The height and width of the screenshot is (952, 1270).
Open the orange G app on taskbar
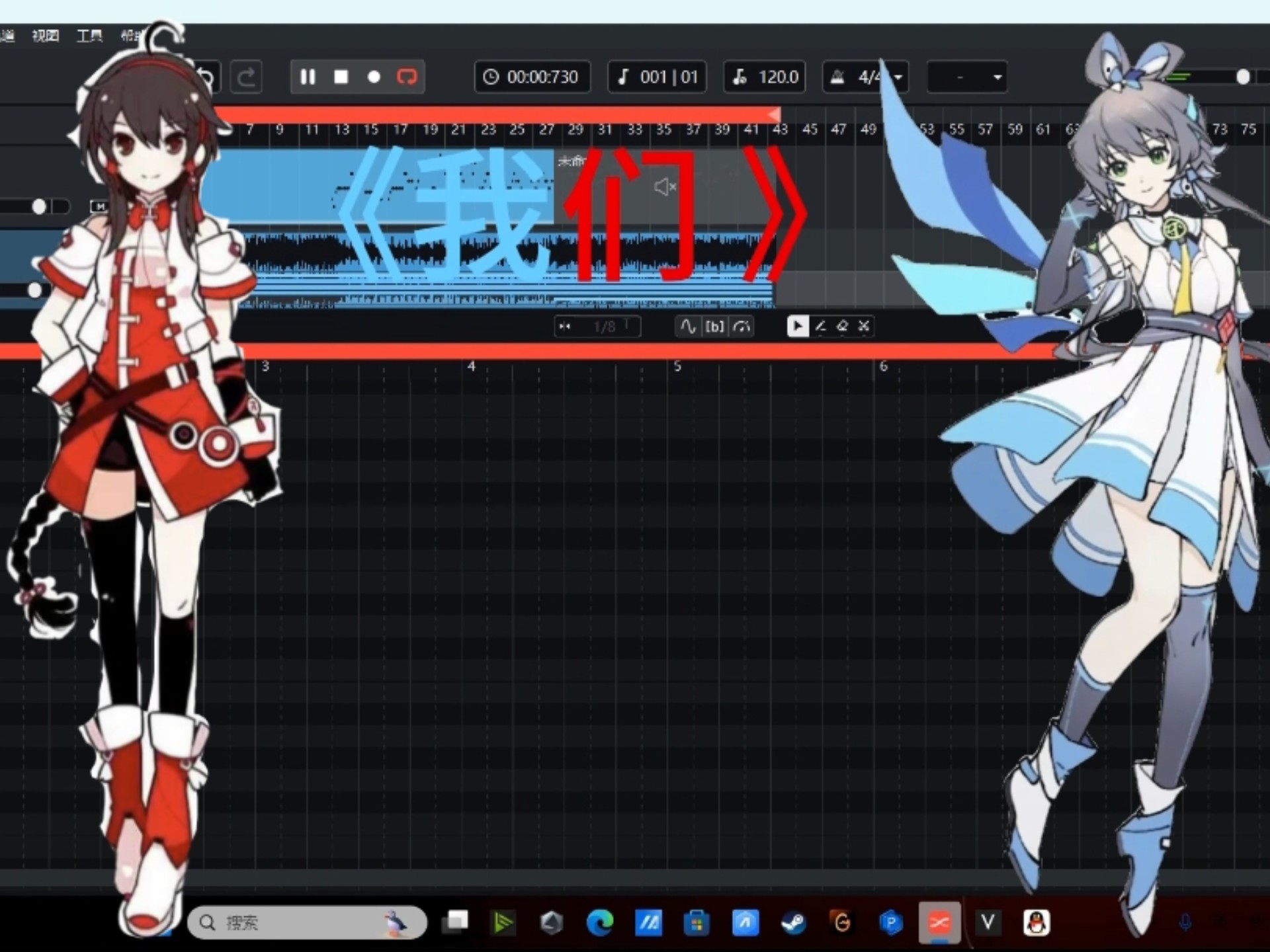click(x=842, y=922)
